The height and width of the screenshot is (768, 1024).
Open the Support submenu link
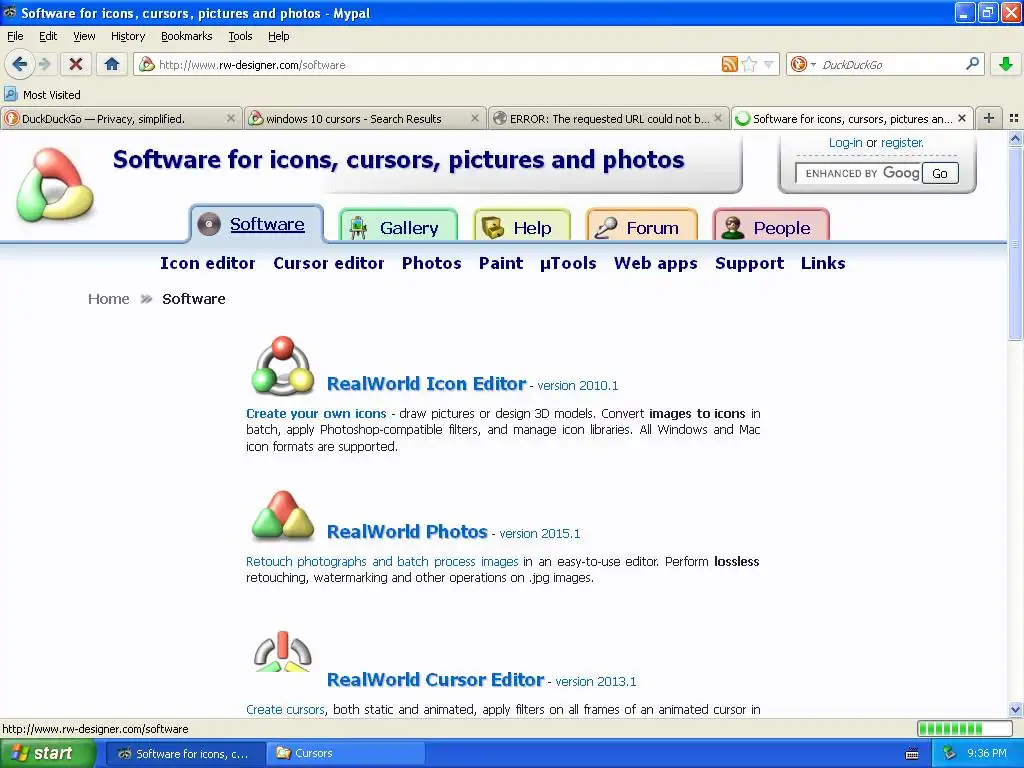pyautogui.click(x=749, y=263)
